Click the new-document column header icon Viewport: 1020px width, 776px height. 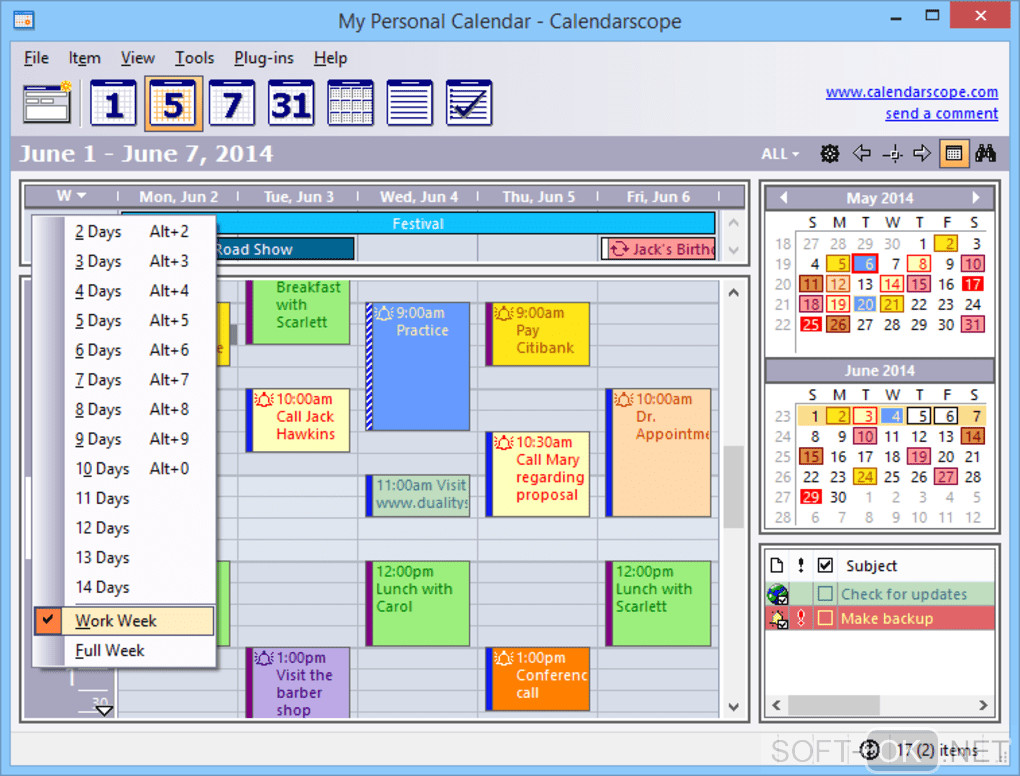coord(776,565)
